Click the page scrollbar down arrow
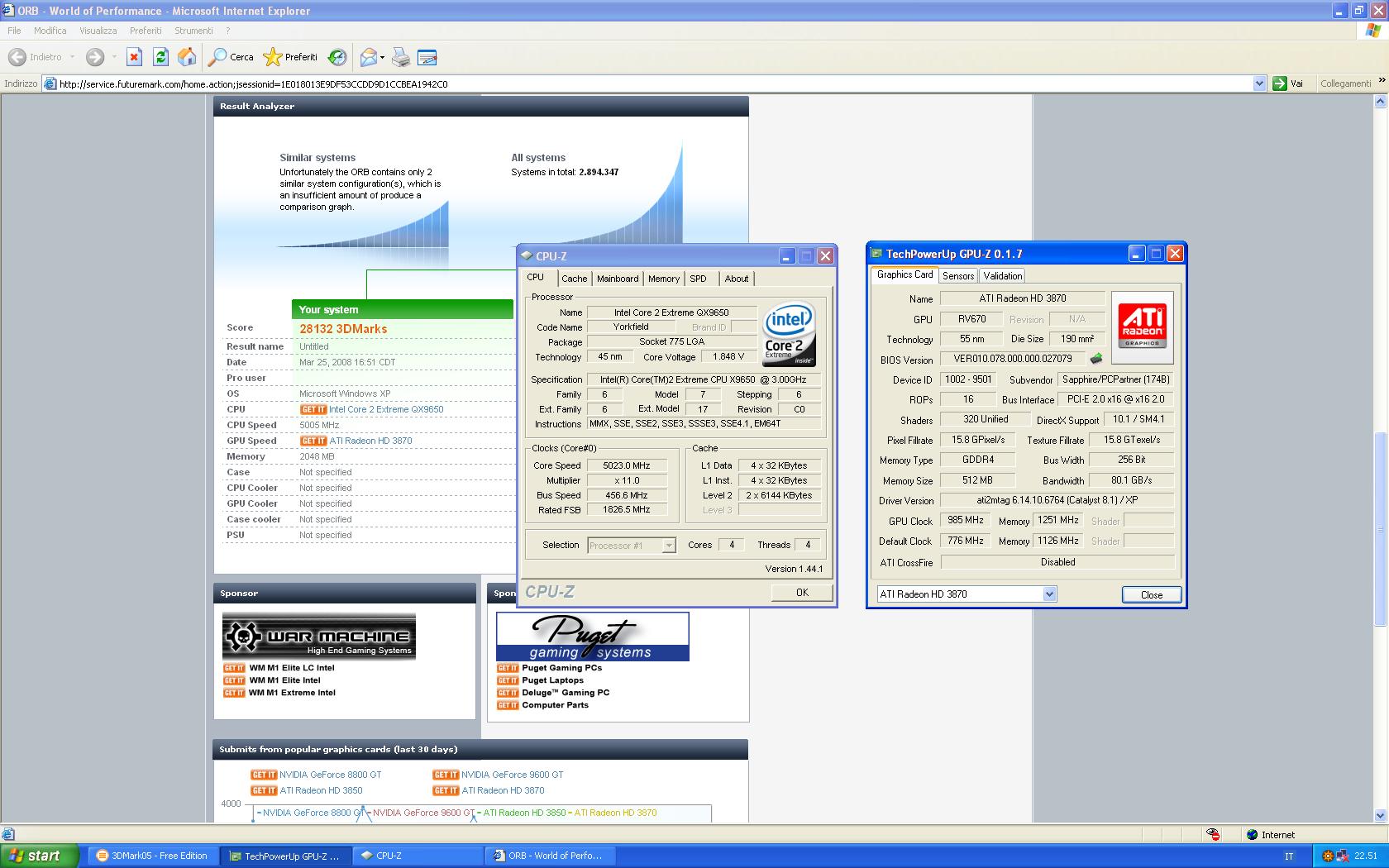Viewport: 1389px width, 868px height. coord(1379,815)
